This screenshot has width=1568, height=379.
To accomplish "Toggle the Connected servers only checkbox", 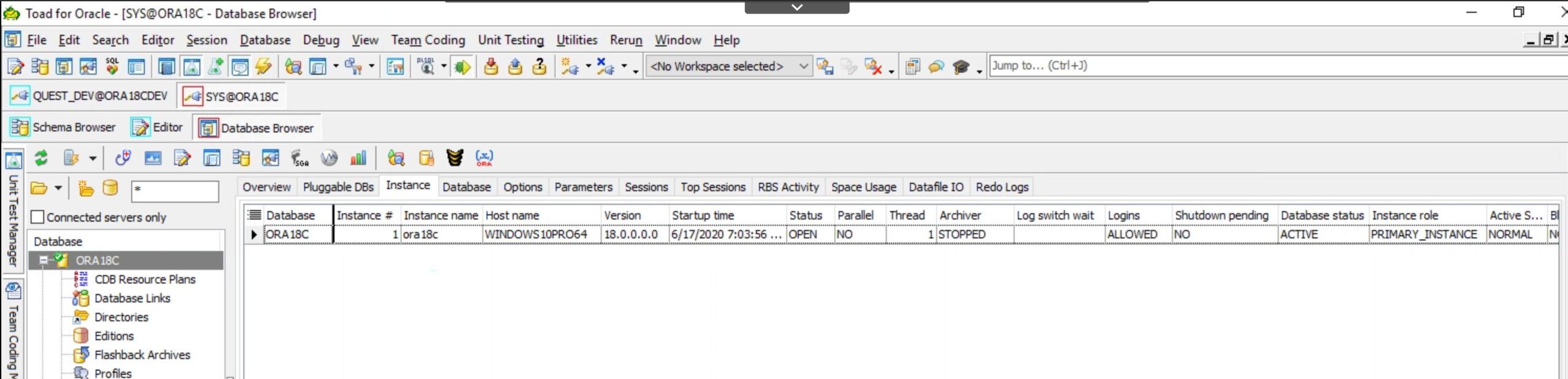I will point(38,217).
